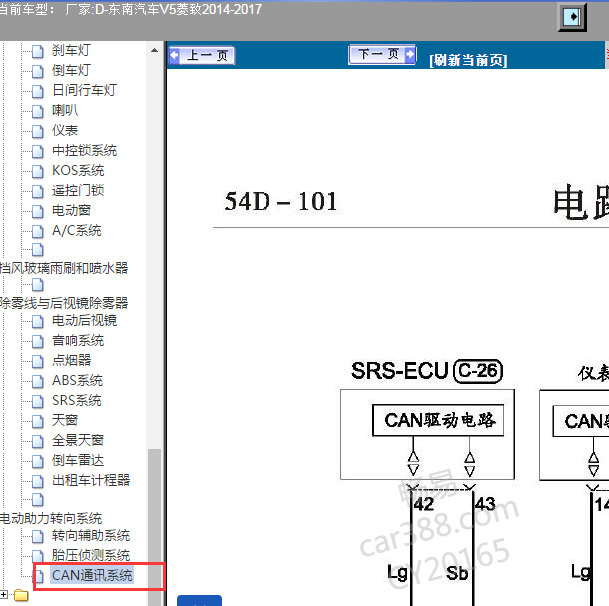The image size is (609, 606).
Task: Click the page icon beside 点烟器
Action: [38, 361]
